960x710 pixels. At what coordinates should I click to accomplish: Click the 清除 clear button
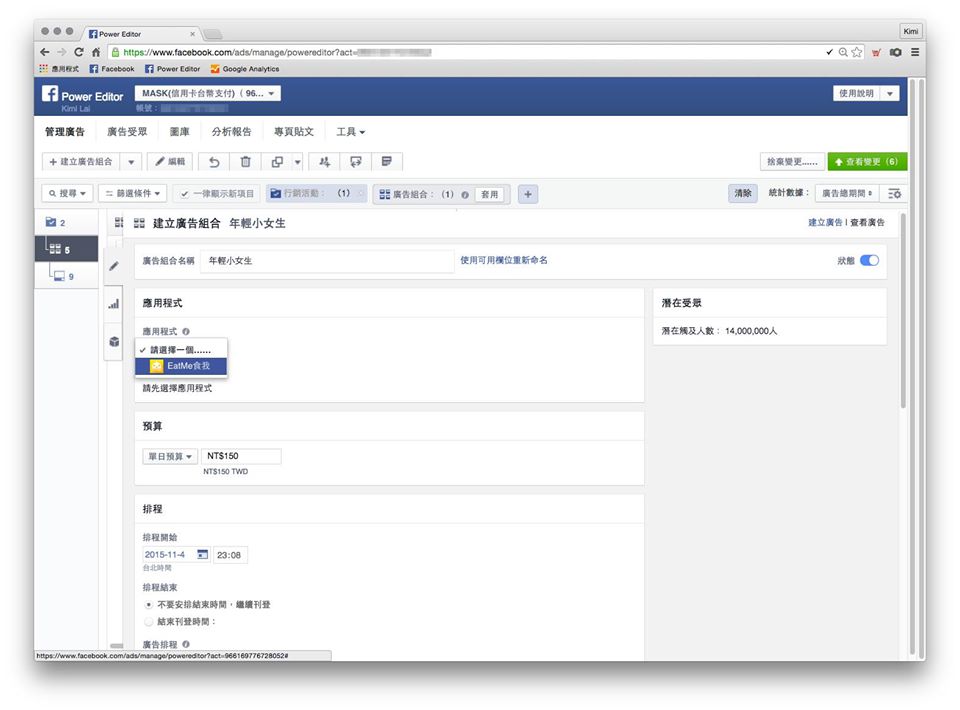(743, 193)
